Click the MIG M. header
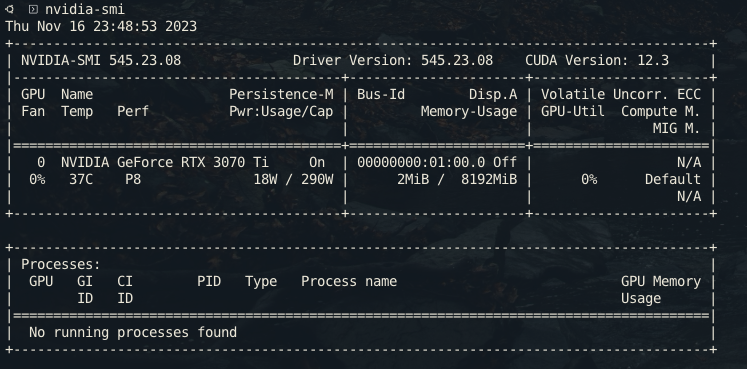Image resolution: width=747 pixels, height=369 pixels. (x=676, y=129)
